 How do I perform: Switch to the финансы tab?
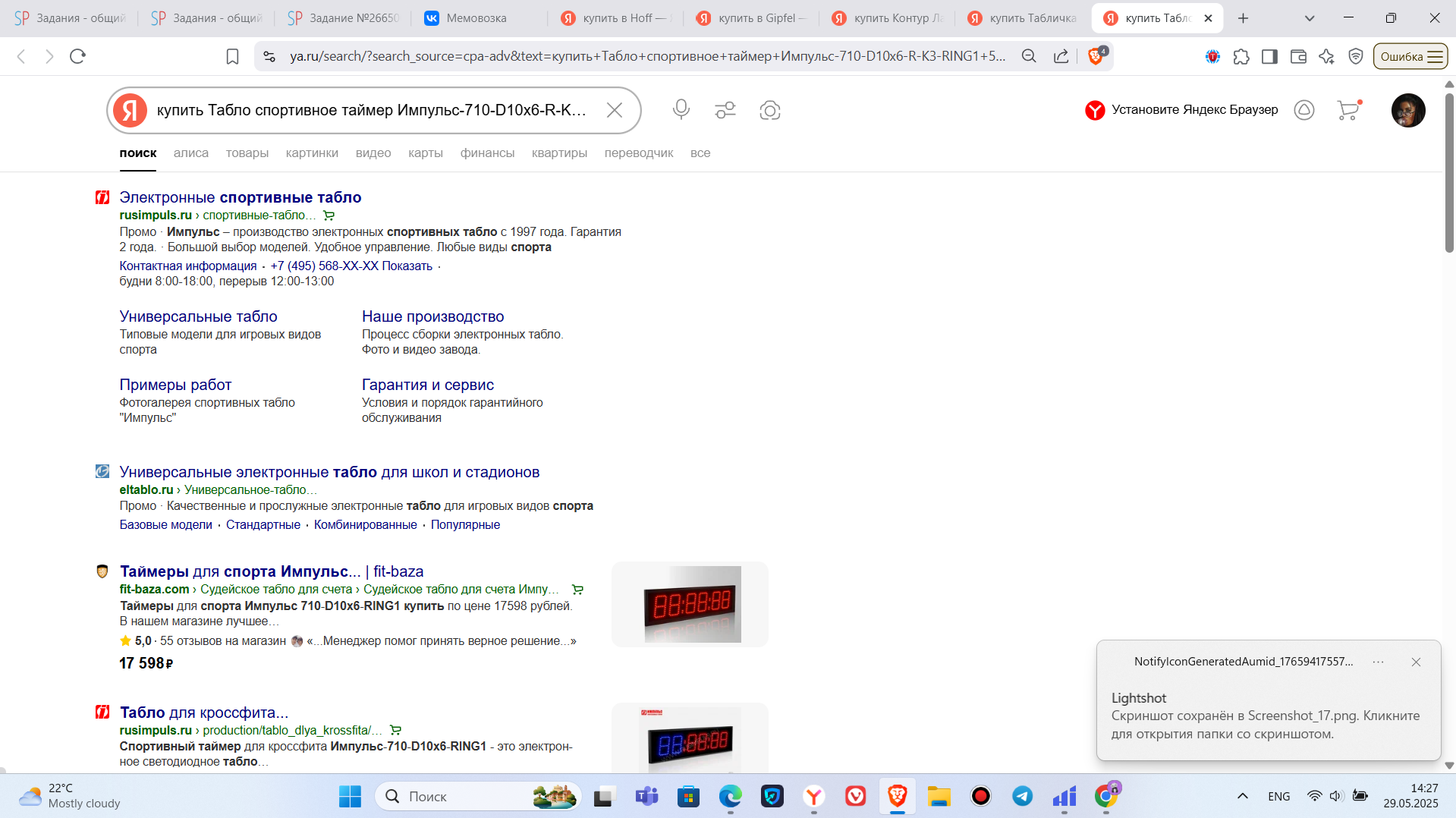pyautogui.click(x=487, y=153)
